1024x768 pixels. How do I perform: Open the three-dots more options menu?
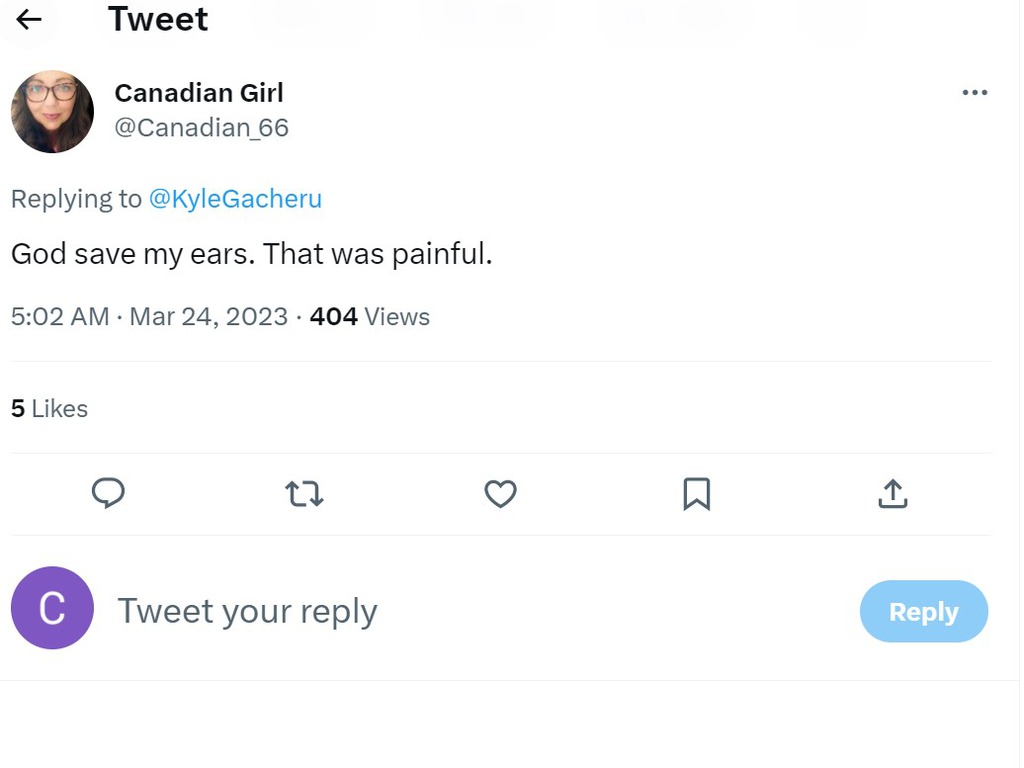(974, 93)
